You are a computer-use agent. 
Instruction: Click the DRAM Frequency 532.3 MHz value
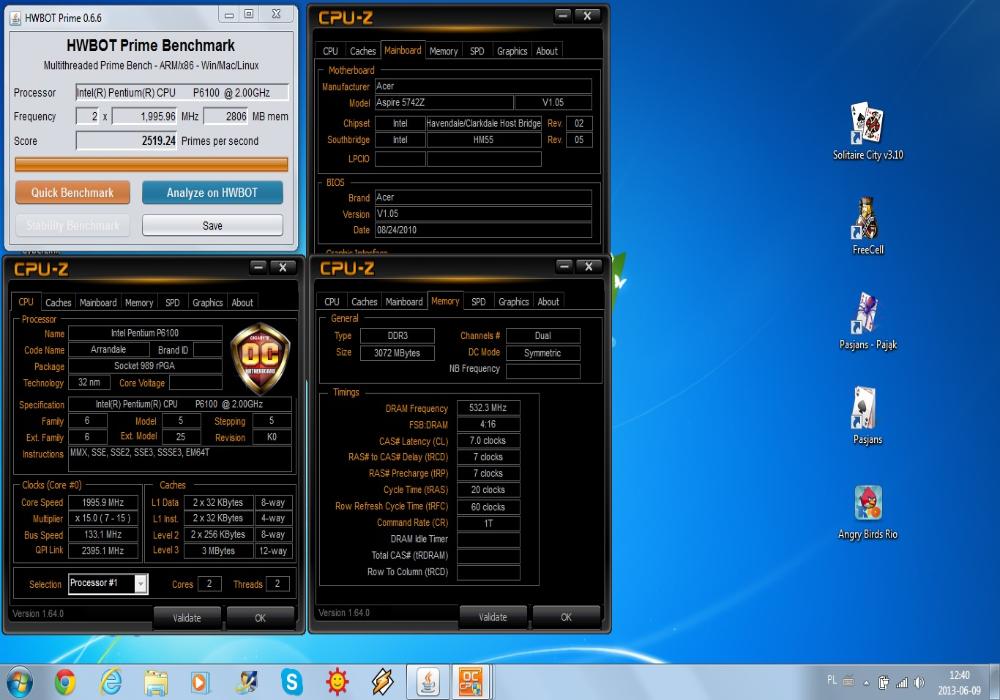point(489,407)
